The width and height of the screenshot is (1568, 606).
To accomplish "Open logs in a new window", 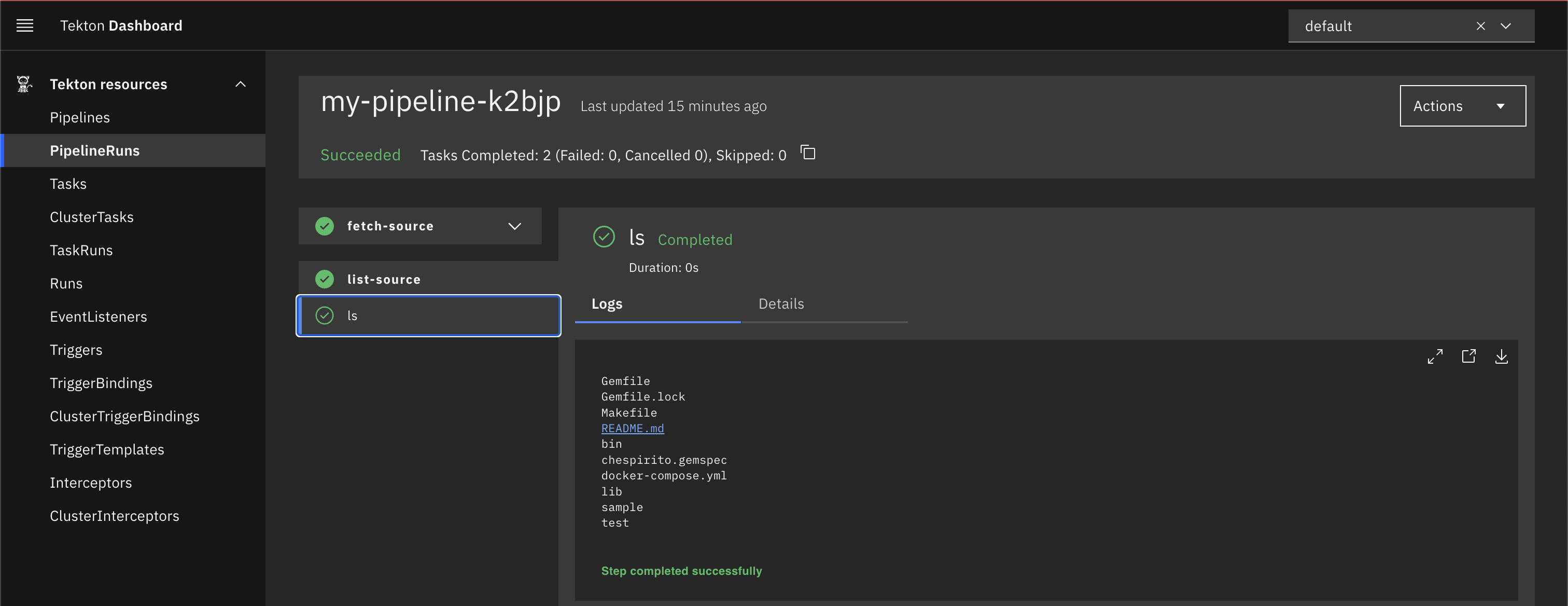I will tap(1468, 356).
